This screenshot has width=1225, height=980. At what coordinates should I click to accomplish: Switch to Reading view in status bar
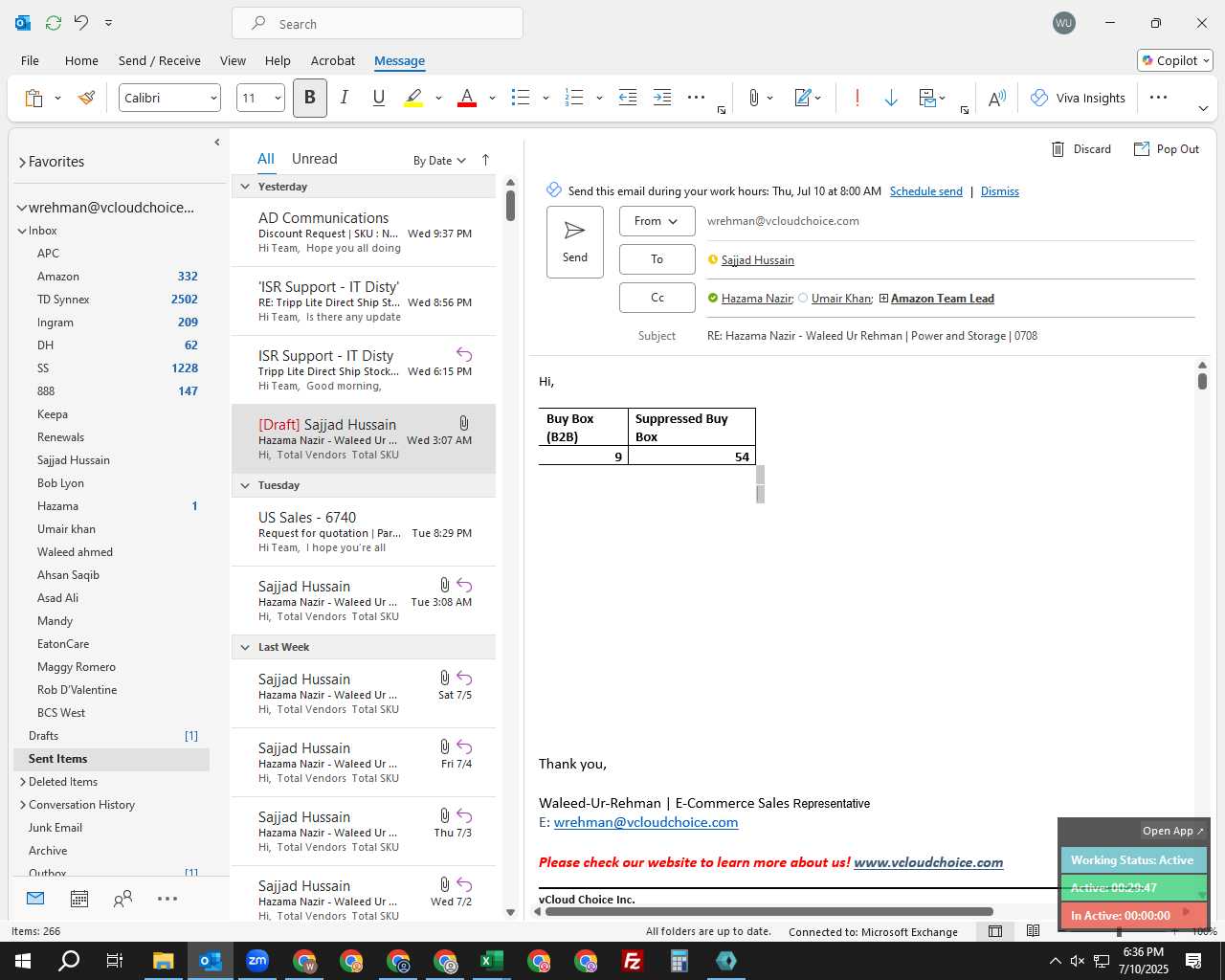point(1033,931)
